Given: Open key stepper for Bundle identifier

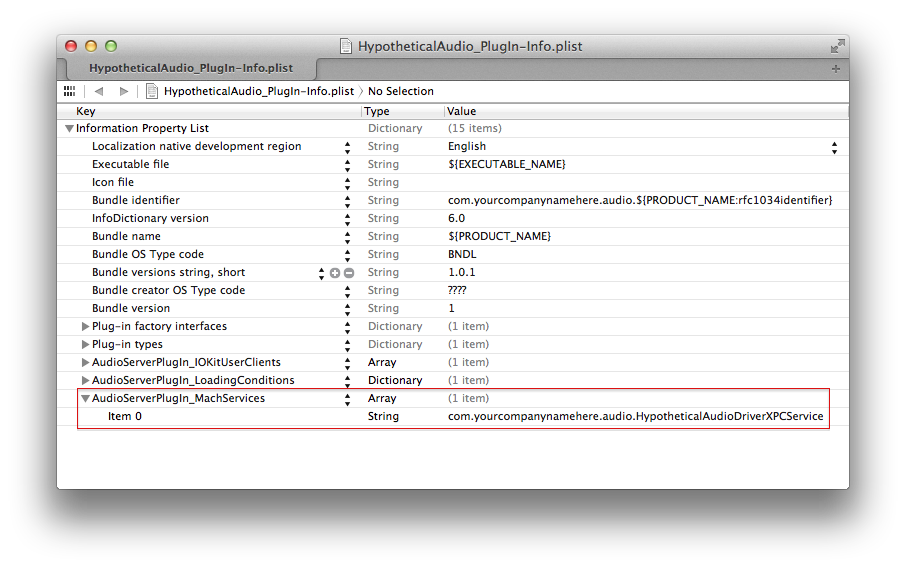Looking at the screenshot, I should (347, 201).
